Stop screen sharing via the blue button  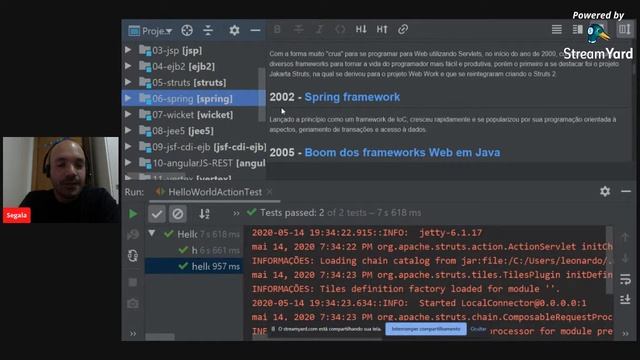pos(426,329)
